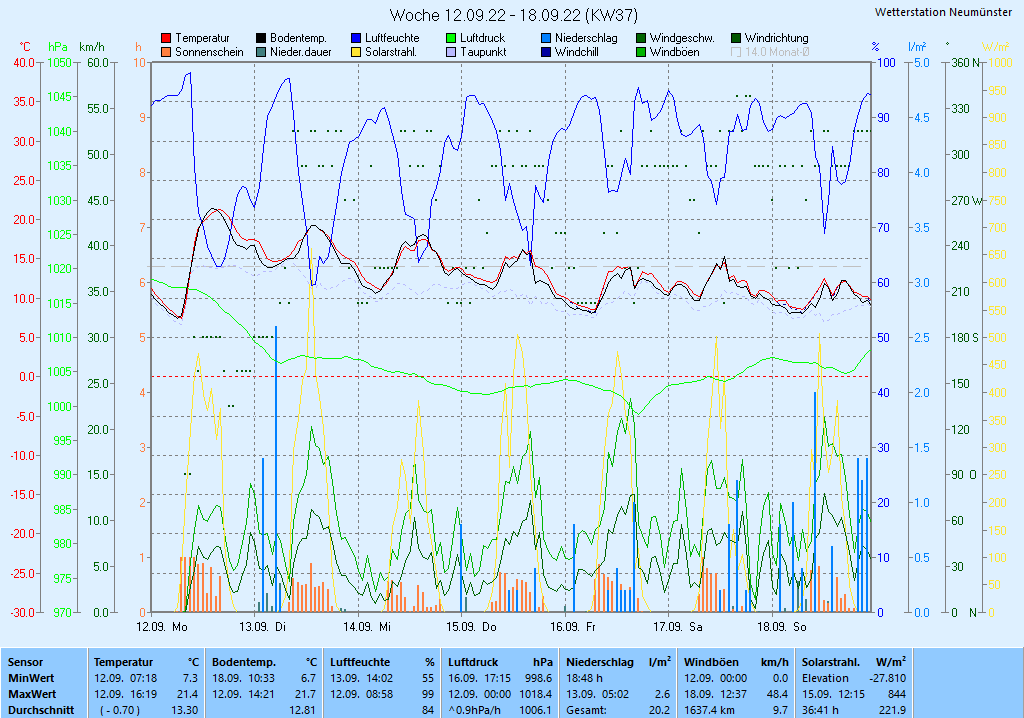Click the orange Sonnenschein legend swatch
Viewport: 1024px width, 718px height.
pos(166,52)
